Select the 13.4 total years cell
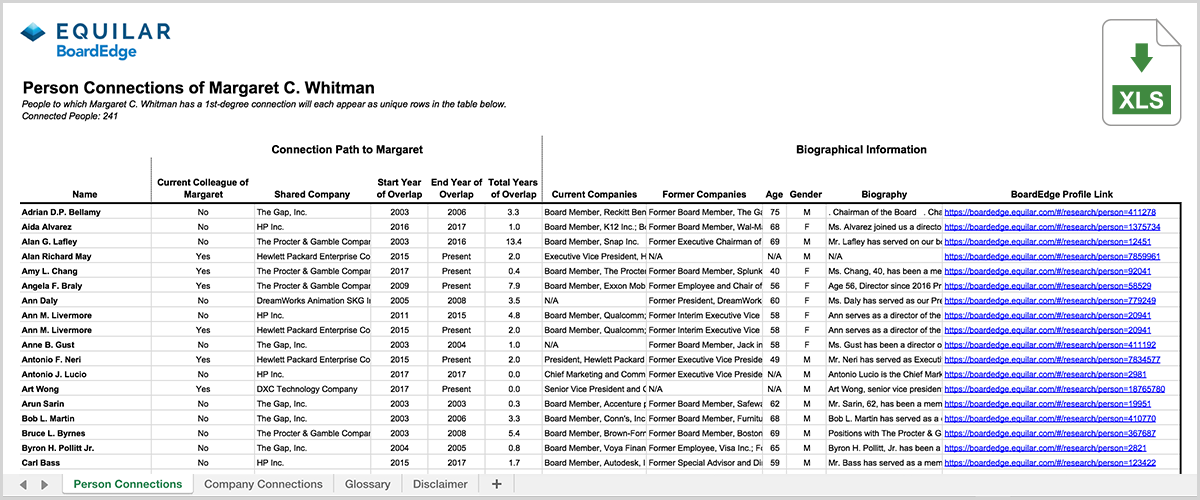This screenshot has width=1200, height=500. tap(512, 242)
